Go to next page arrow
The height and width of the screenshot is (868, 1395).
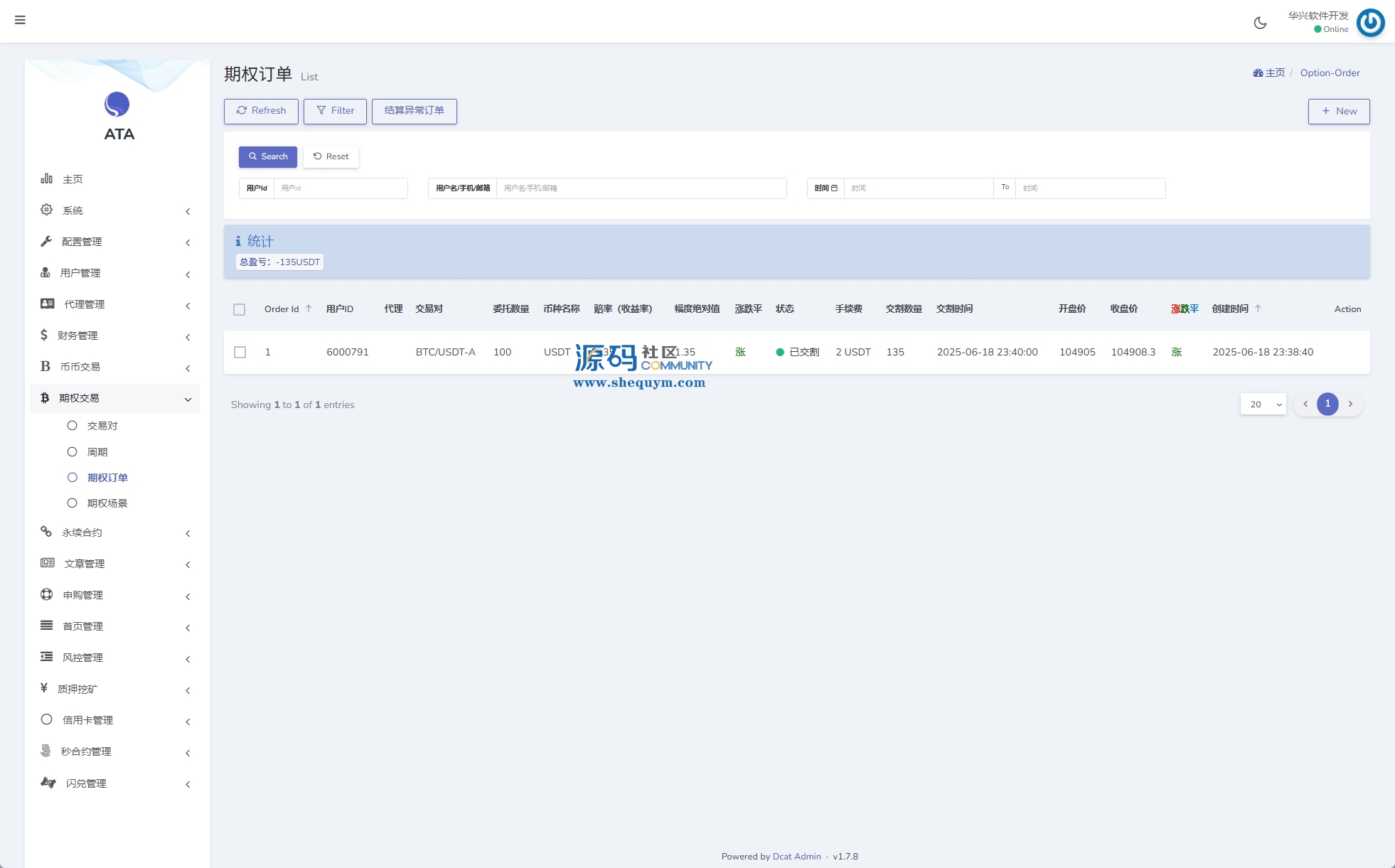pos(1350,404)
